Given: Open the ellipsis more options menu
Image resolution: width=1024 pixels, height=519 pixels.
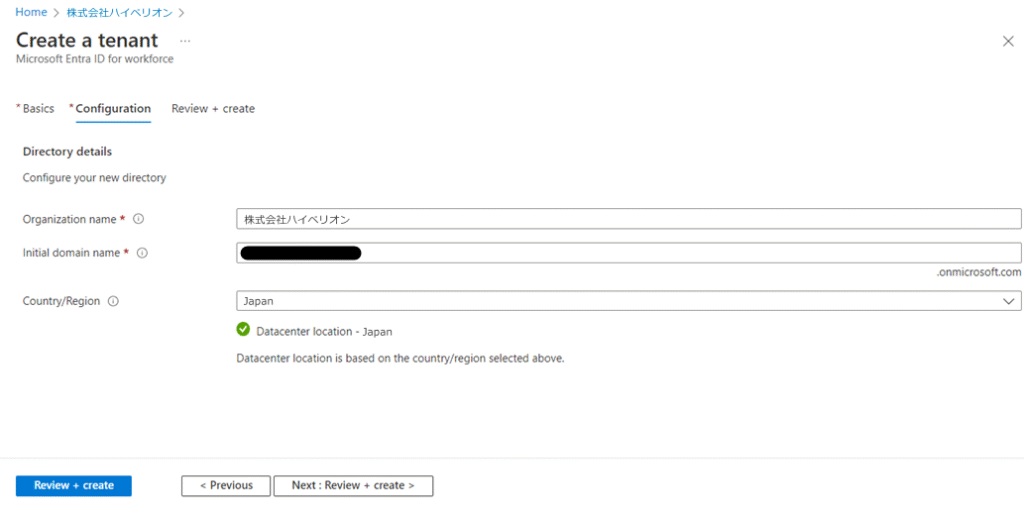Looking at the screenshot, I should point(185,41).
